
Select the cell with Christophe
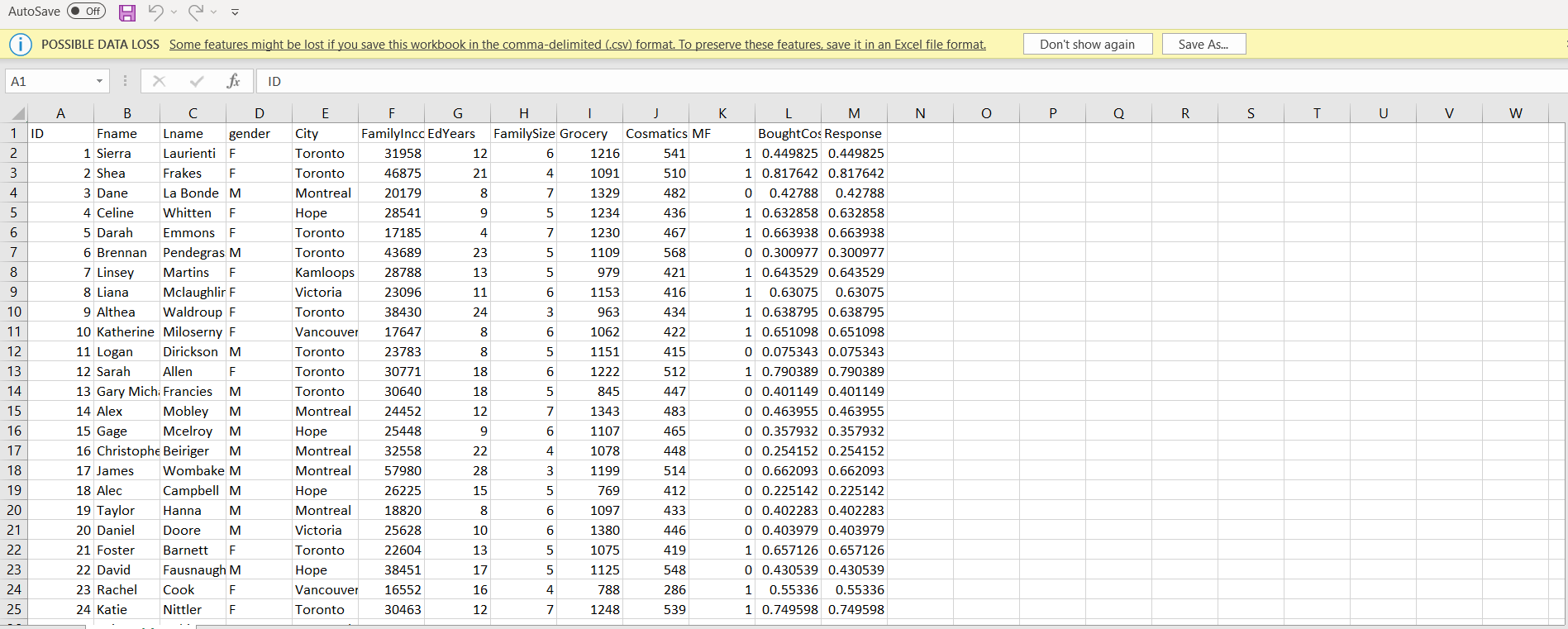[126, 450]
